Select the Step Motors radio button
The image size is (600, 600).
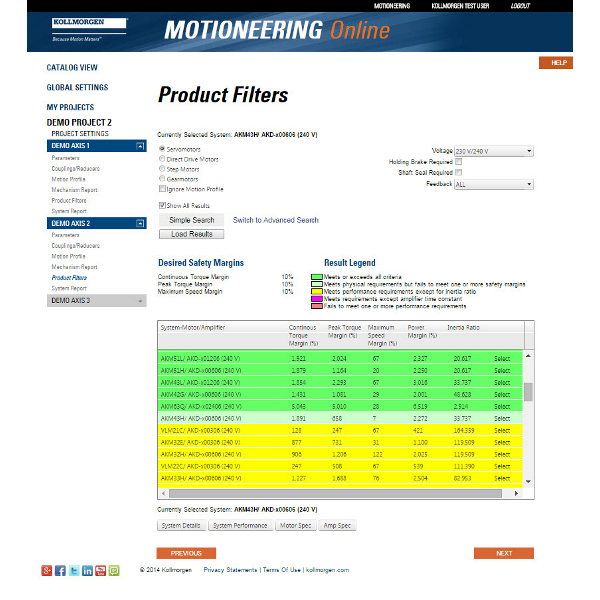[x=162, y=169]
